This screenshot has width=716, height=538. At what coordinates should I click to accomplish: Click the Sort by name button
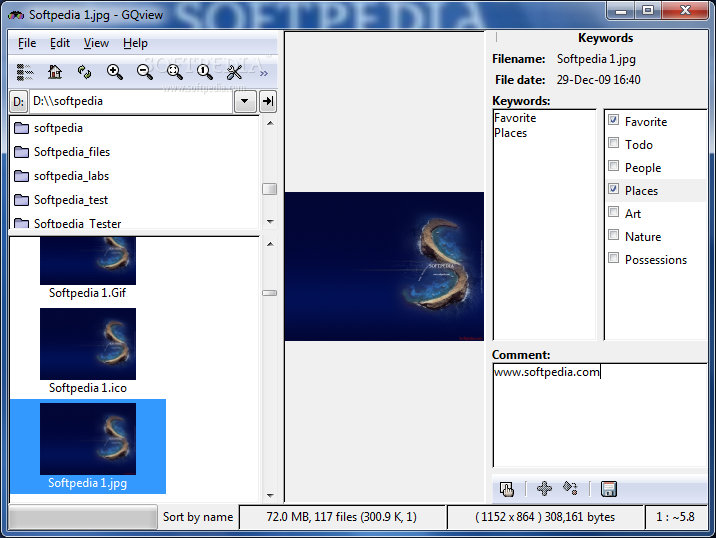[198, 517]
